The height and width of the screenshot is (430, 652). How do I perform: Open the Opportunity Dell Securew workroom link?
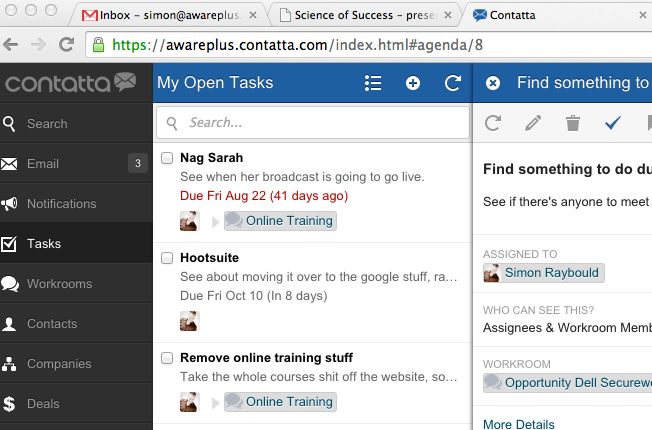pos(575,382)
